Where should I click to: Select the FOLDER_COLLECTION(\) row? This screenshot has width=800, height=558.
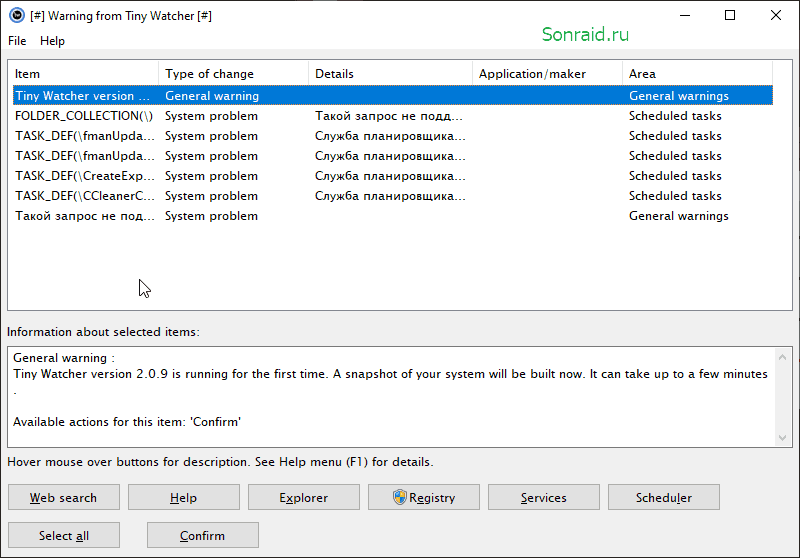(393, 116)
